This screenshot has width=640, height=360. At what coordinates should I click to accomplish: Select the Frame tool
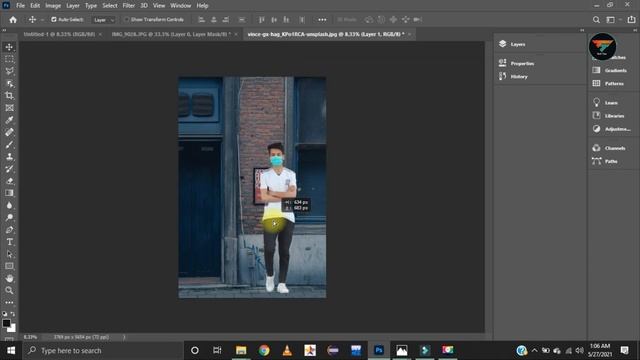coord(9,108)
